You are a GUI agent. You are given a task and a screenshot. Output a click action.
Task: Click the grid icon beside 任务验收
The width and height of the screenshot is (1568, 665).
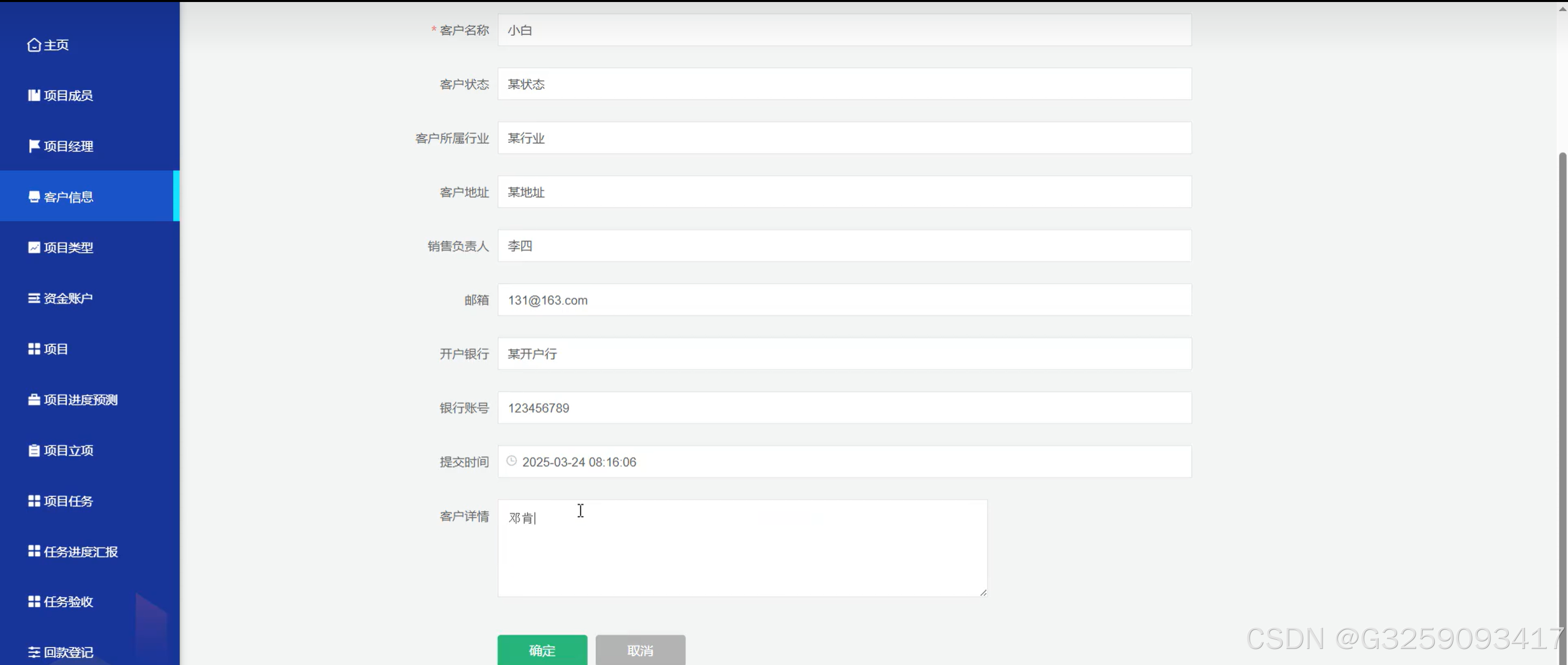tap(34, 602)
